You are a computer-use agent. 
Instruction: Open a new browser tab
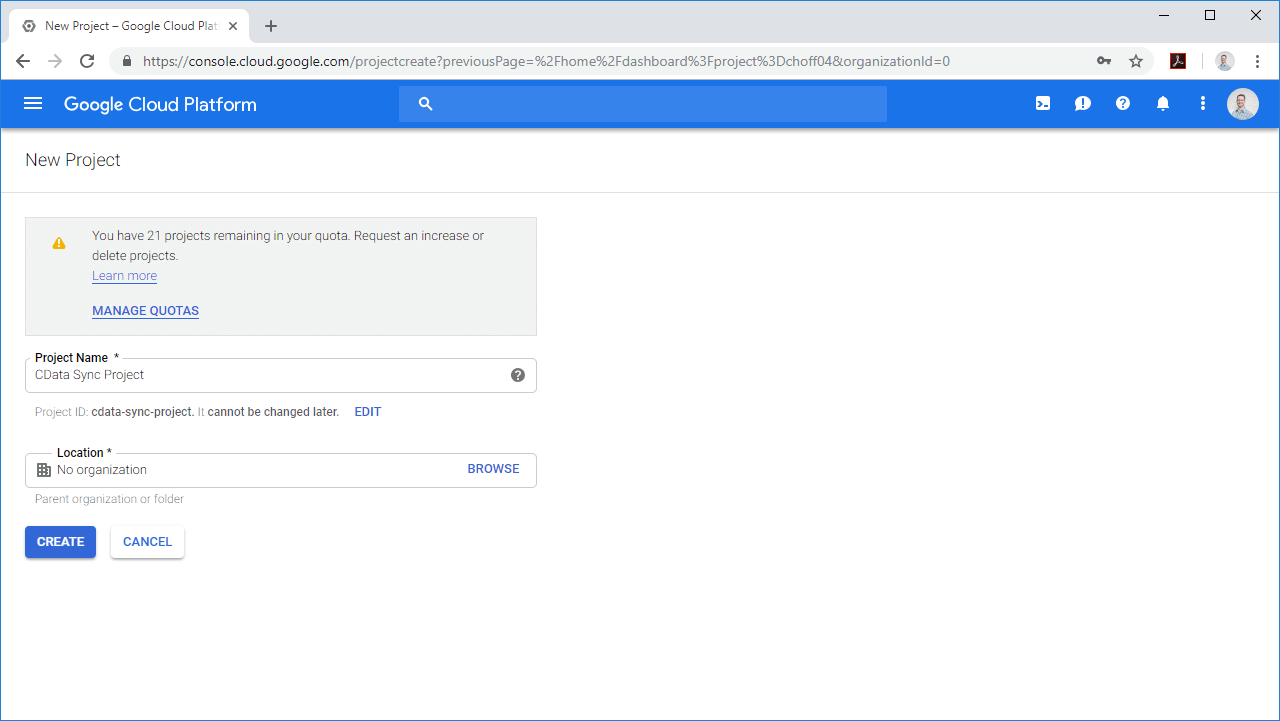[x=271, y=26]
